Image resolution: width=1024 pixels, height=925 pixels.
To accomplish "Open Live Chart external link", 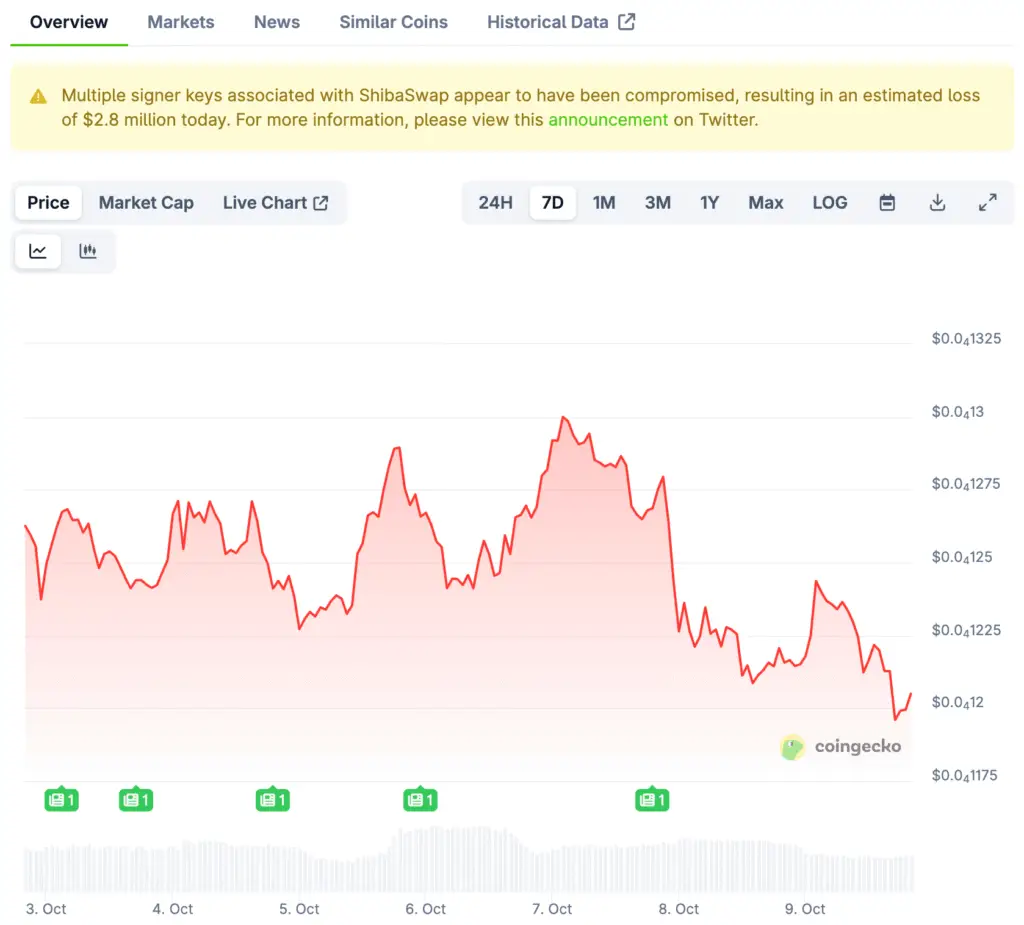I will pyautogui.click(x=275, y=203).
